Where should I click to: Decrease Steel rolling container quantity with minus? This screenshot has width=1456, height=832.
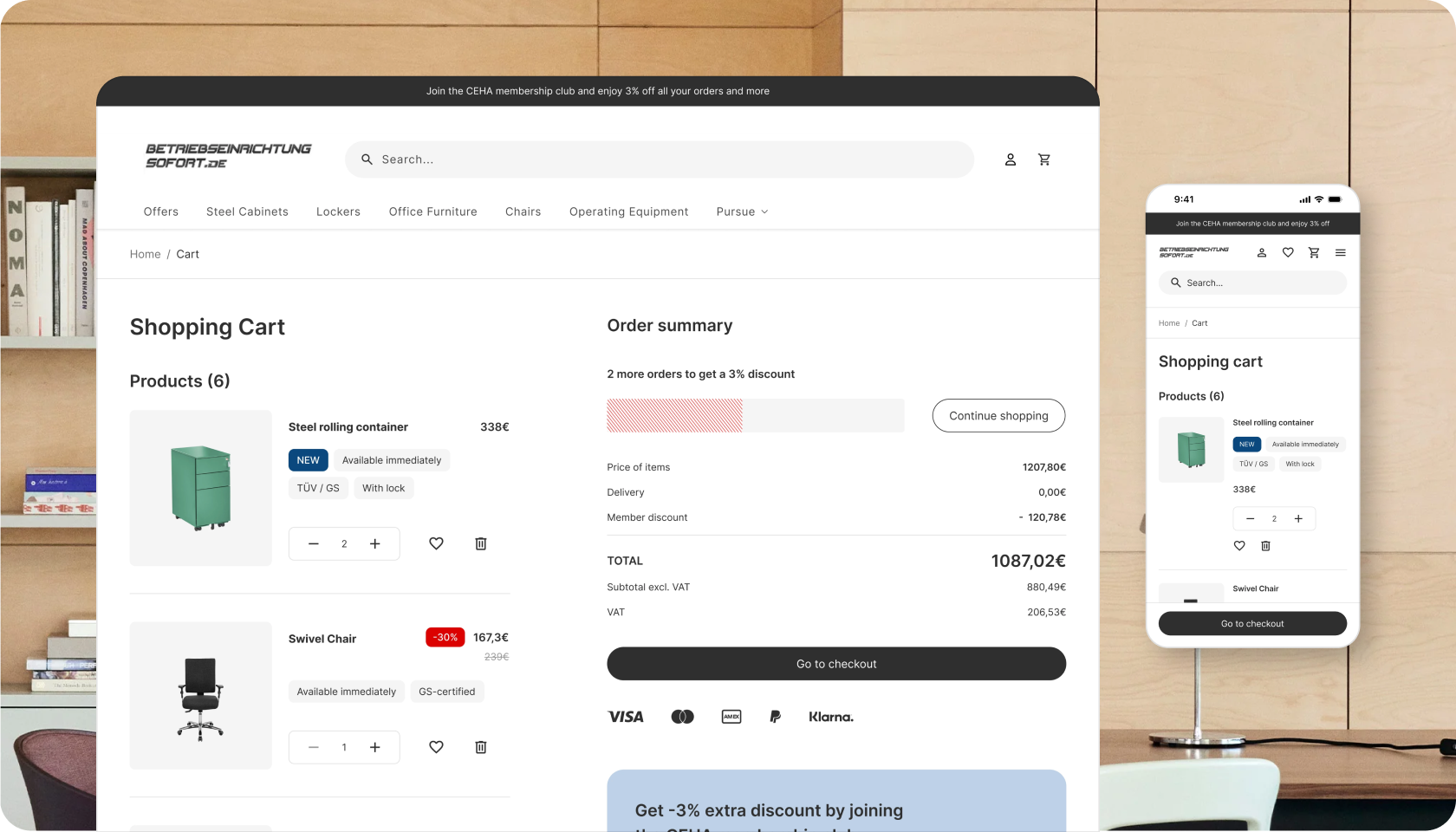pyautogui.click(x=314, y=543)
